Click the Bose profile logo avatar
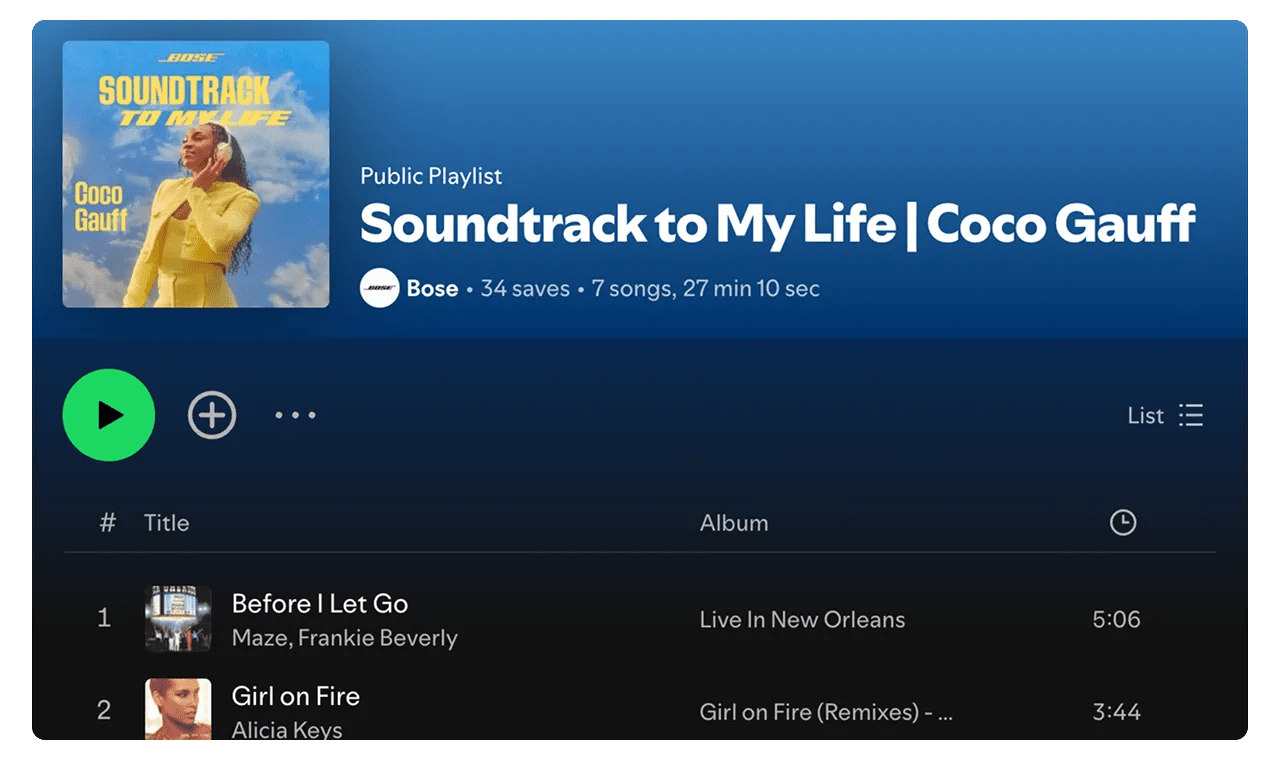Screen dimensions: 1280x760 click(x=380, y=289)
